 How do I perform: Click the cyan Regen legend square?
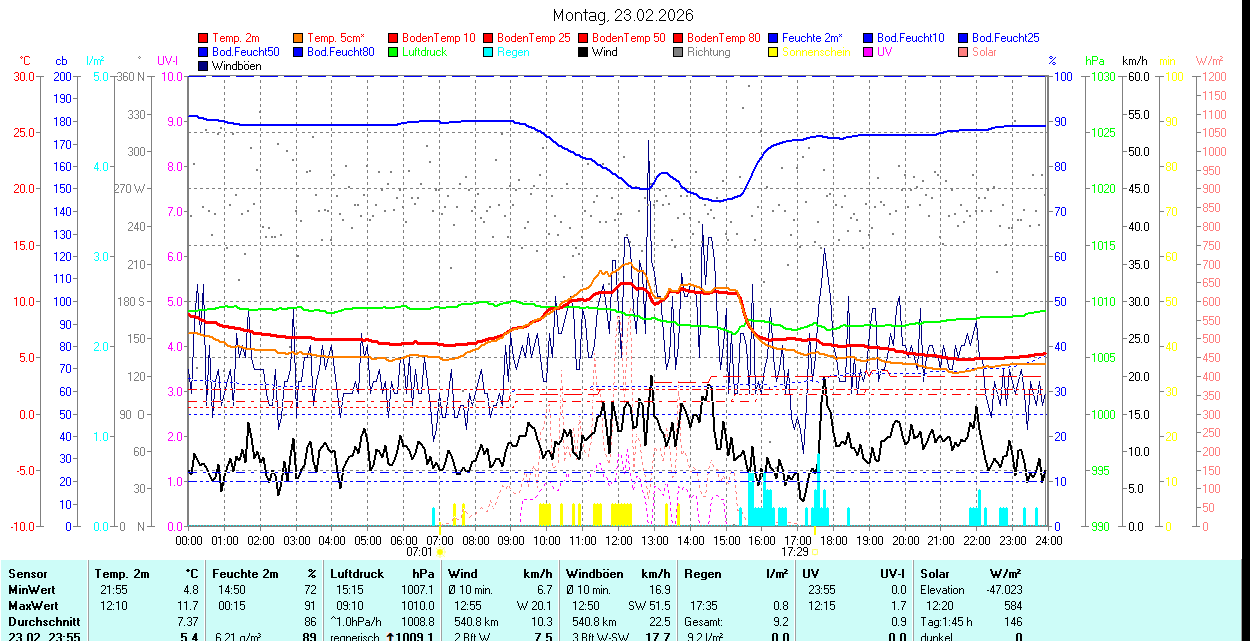(488, 52)
